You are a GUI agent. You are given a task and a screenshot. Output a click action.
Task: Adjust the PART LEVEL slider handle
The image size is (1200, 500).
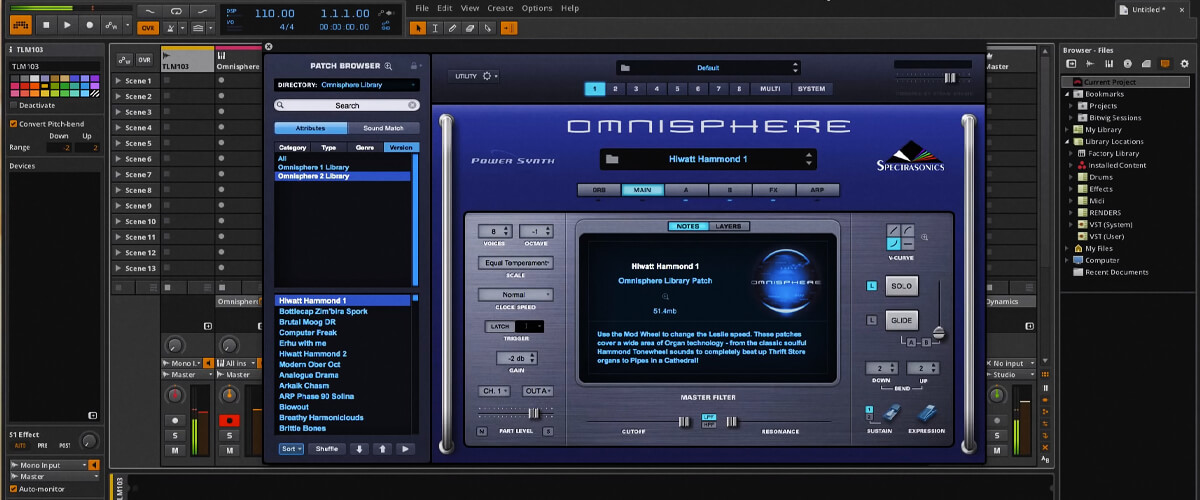pos(534,412)
